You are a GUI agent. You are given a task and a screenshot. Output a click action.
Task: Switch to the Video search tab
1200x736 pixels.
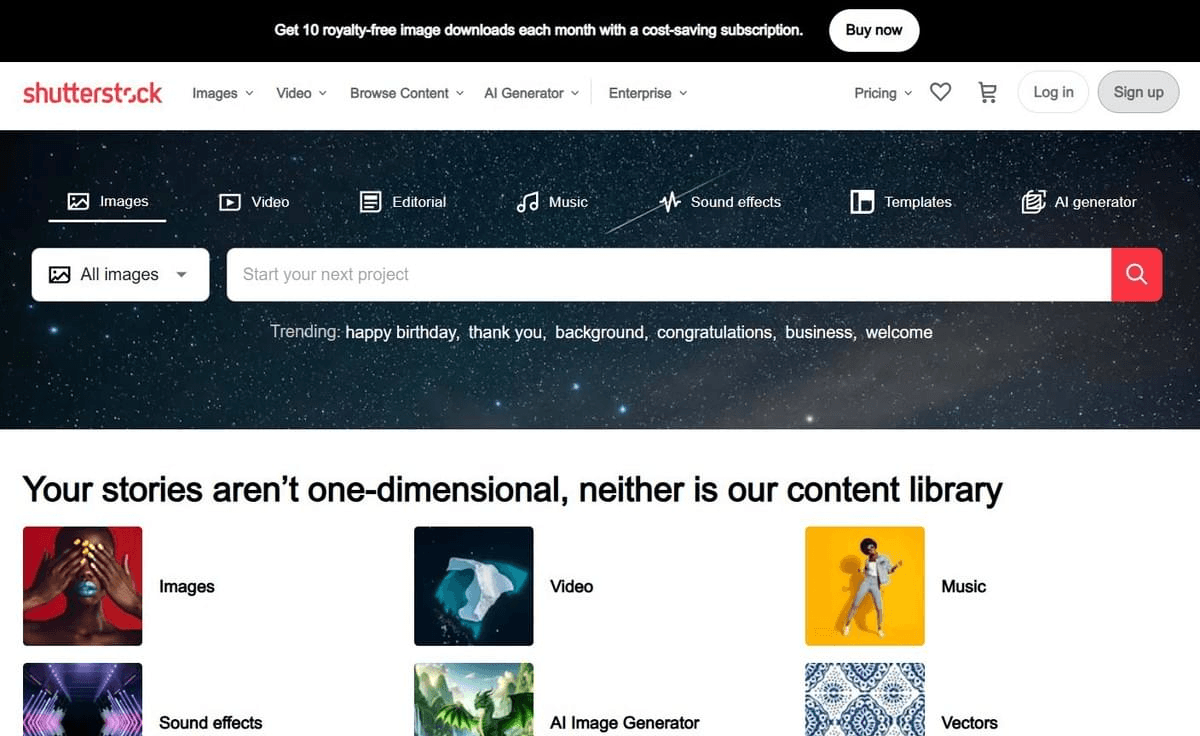tap(254, 202)
